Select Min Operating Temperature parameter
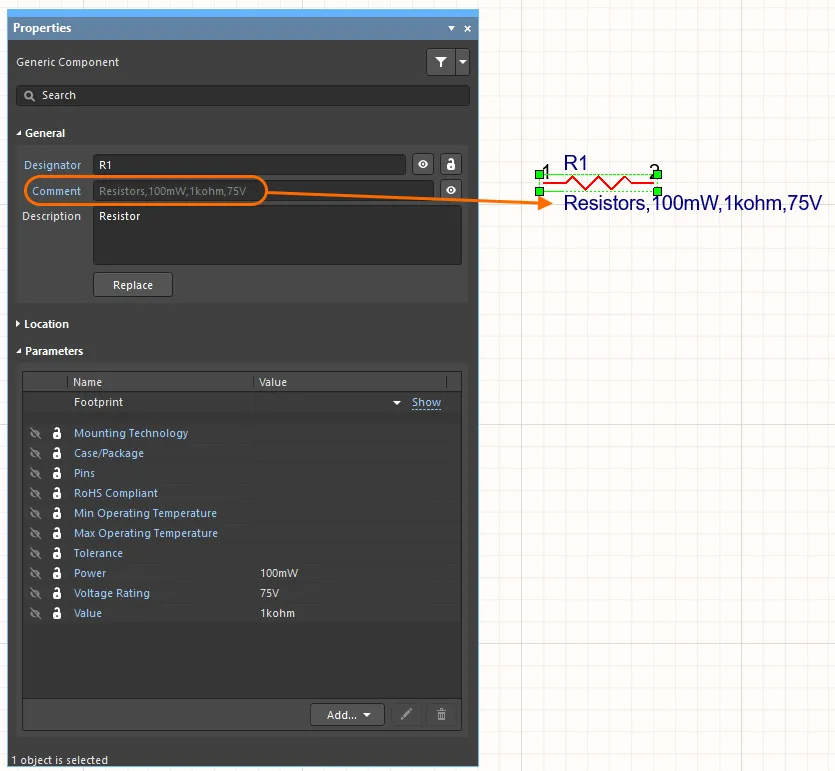The height and width of the screenshot is (771, 835). tap(145, 513)
